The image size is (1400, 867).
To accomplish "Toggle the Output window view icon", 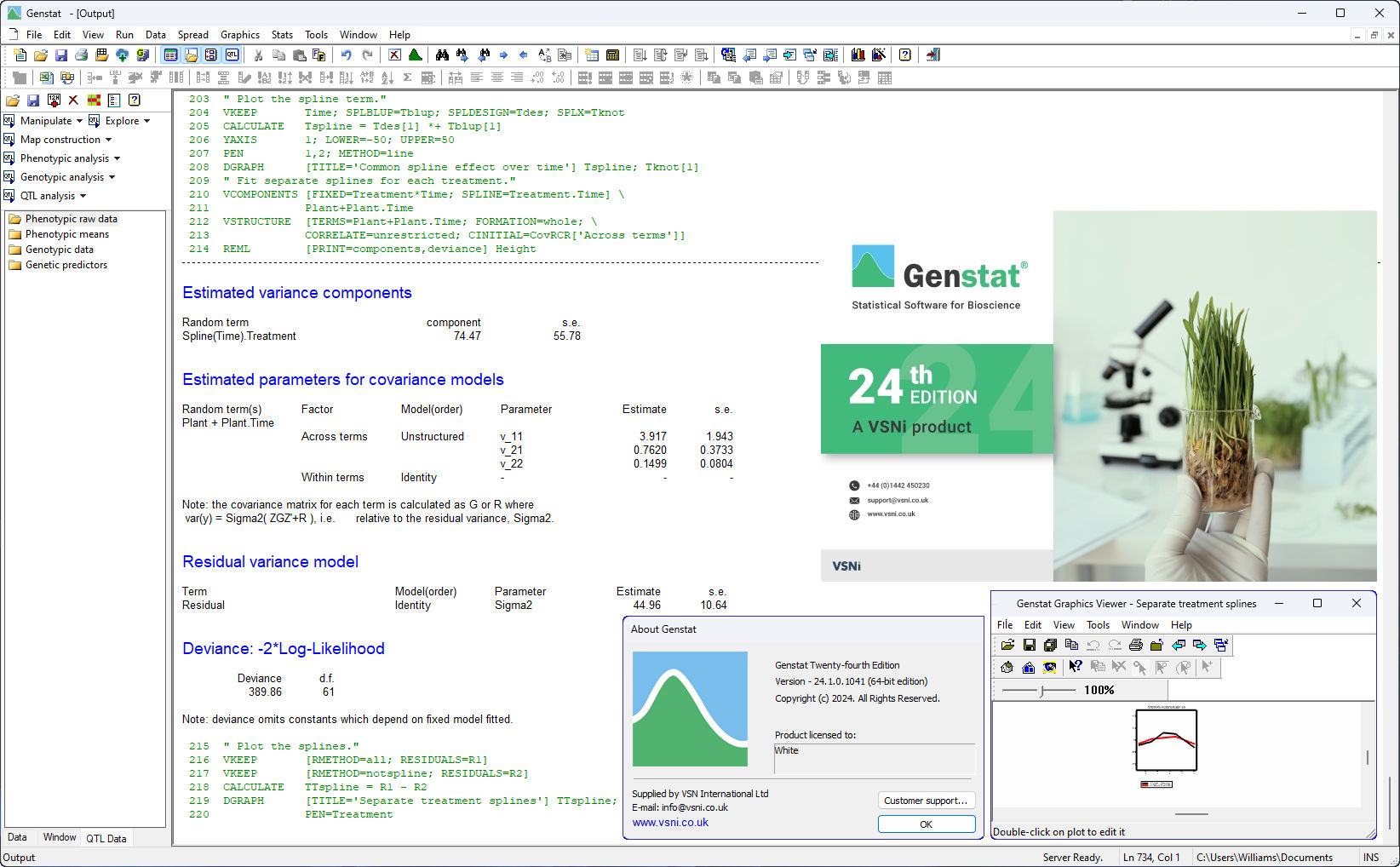I will (x=192, y=55).
